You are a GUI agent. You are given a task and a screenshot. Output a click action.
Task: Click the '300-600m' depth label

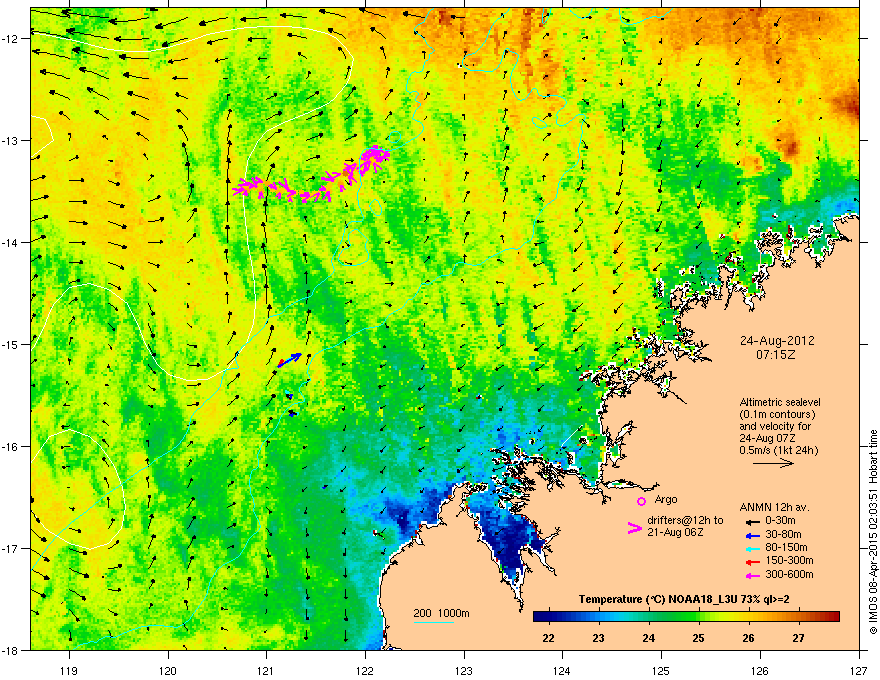[789, 575]
